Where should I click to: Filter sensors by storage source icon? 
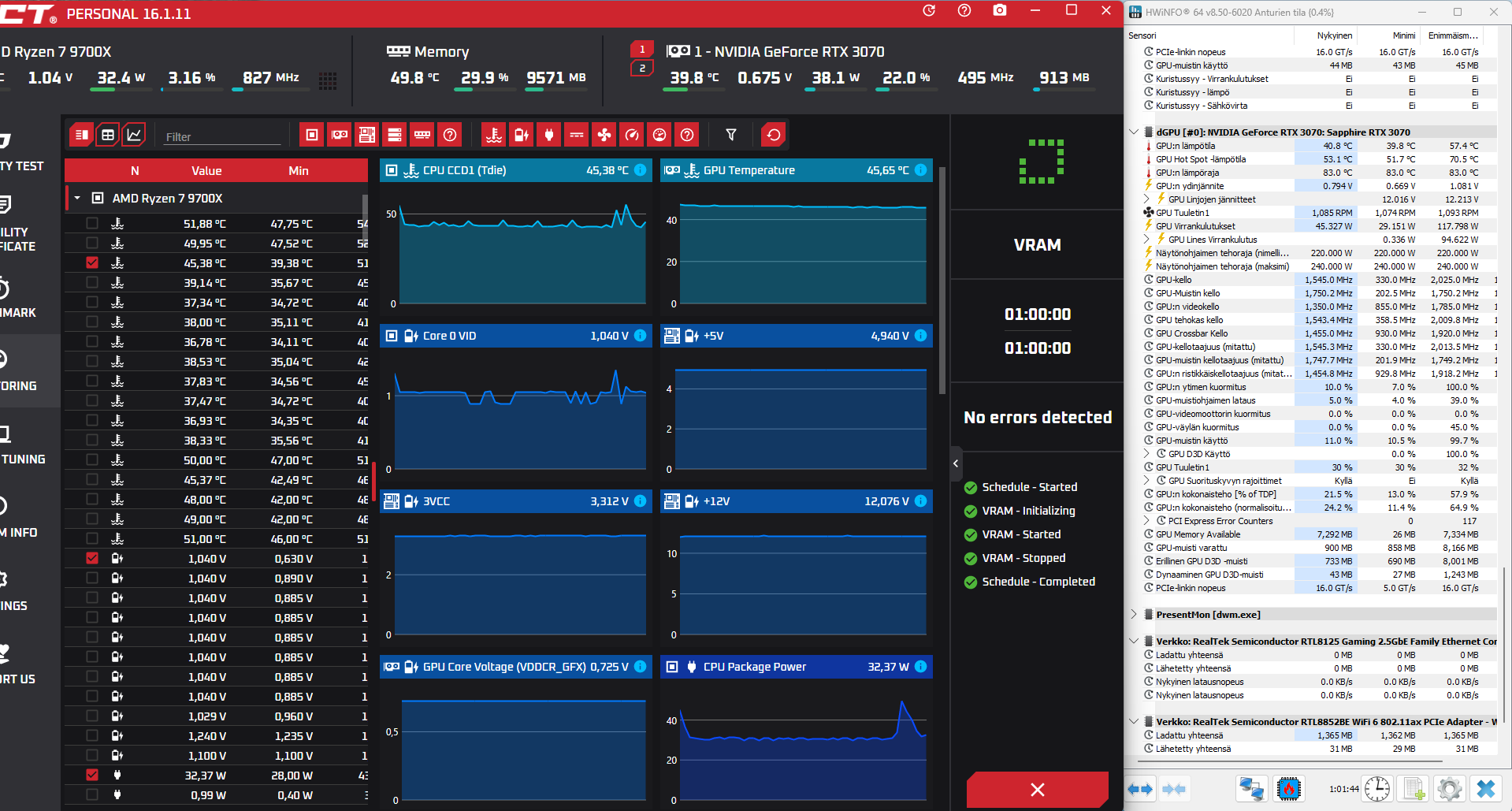click(395, 135)
